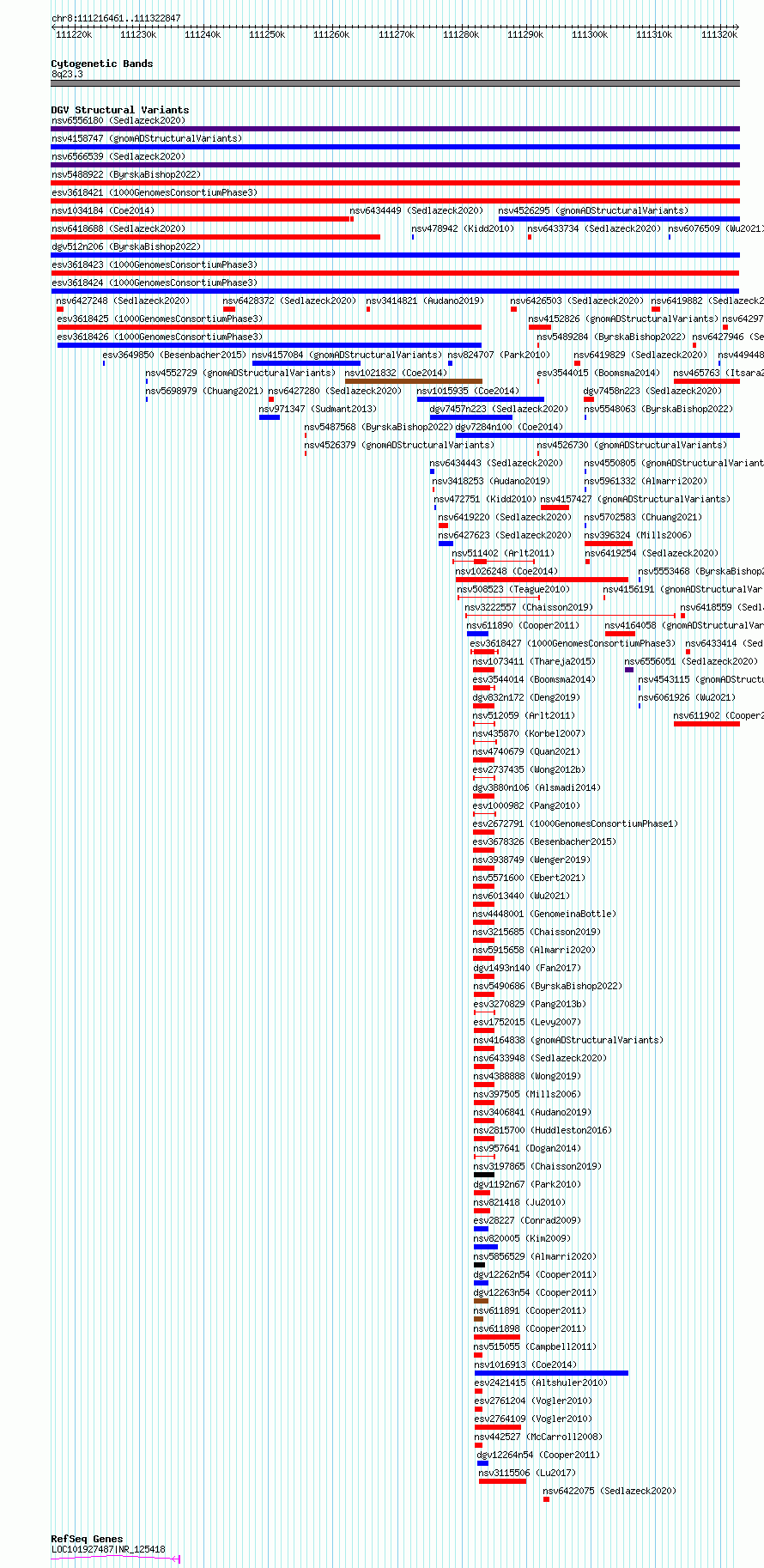Select the nsv1021832 (Coe2014) brown bar
Viewport: 764px width, 1568px height.
click(x=414, y=381)
